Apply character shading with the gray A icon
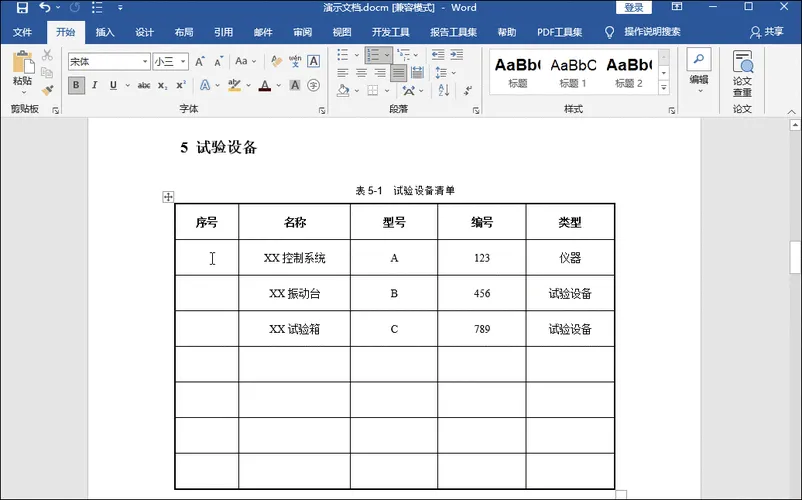This screenshot has width=802, height=500. tap(295, 85)
